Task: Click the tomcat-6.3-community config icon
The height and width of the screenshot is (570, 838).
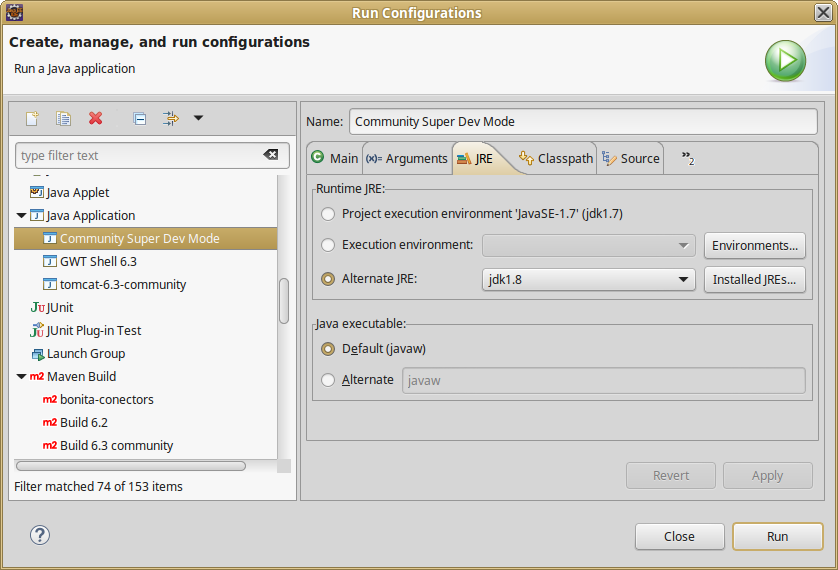Action: click(50, 284)
